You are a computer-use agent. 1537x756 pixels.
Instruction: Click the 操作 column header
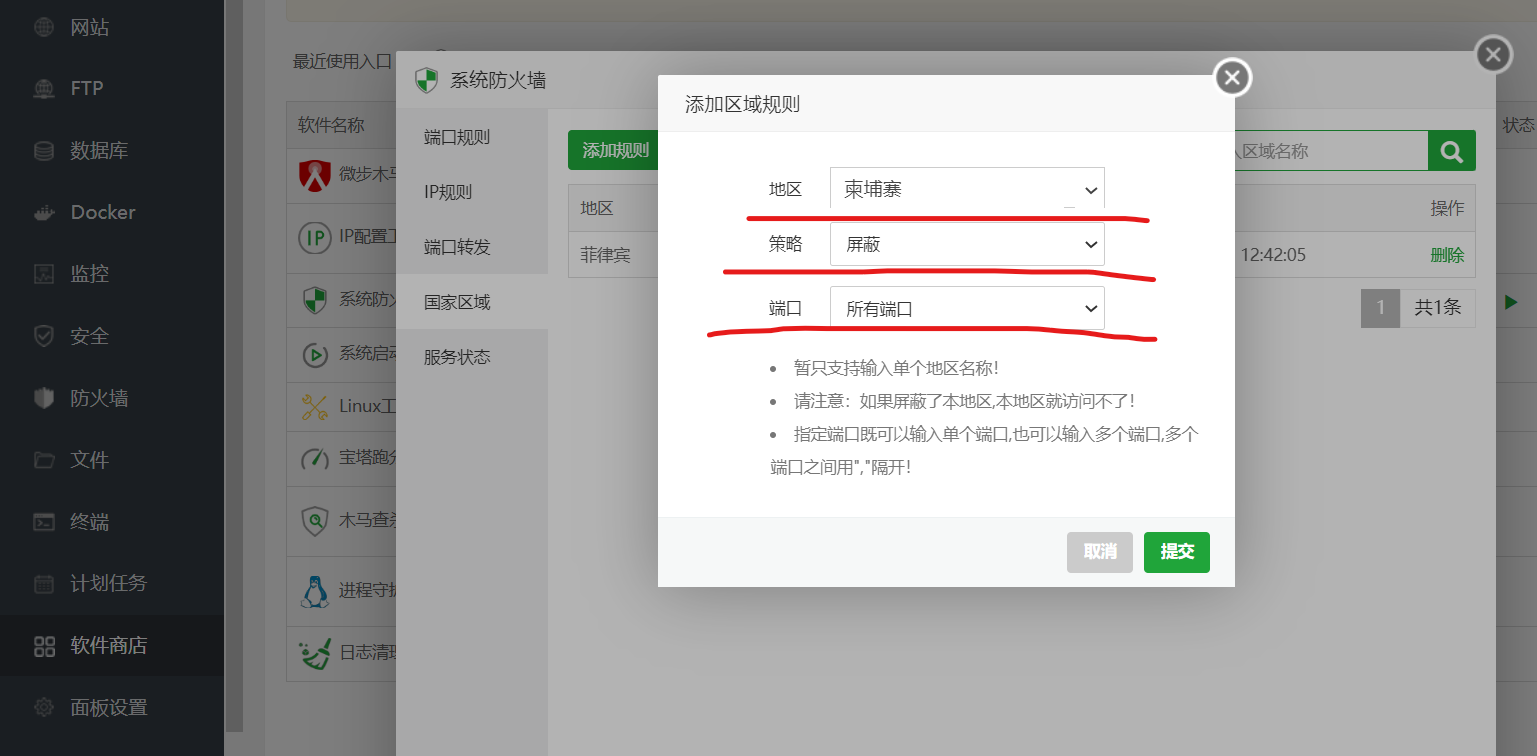[1447, 208]
